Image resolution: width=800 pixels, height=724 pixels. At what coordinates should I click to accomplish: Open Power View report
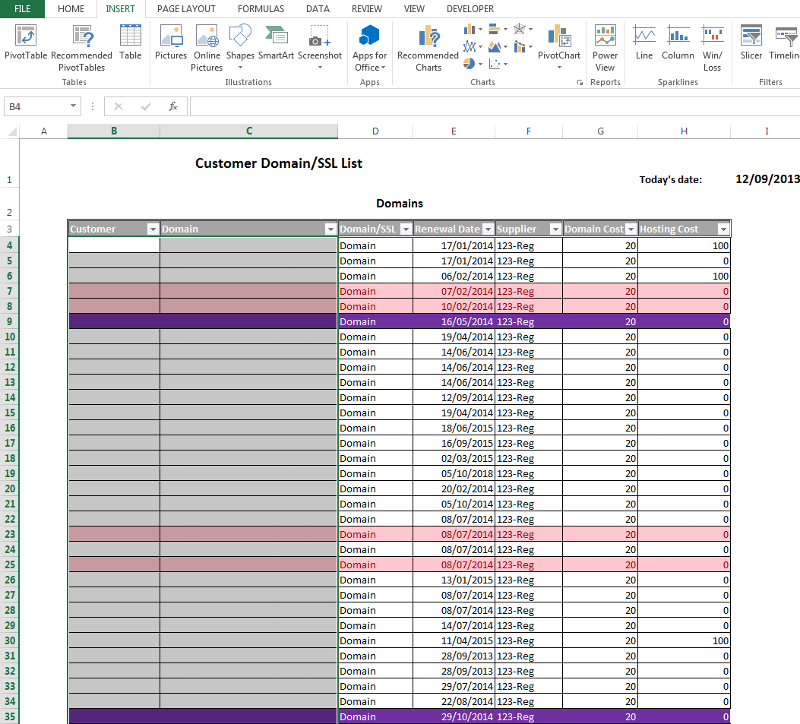click(x=605, y=48)
